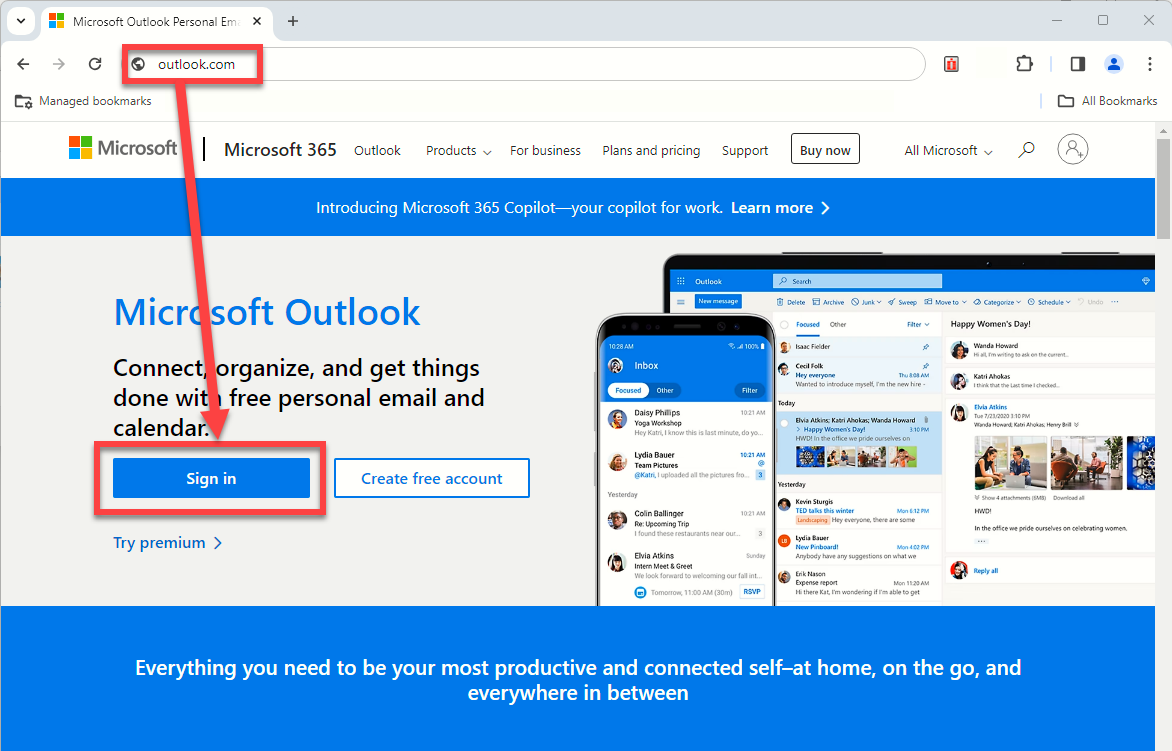The width and height of the screenshot is (1172, 751).
Task: Open the tab search dropdown arrow
Action: click(x=21, y=21)
